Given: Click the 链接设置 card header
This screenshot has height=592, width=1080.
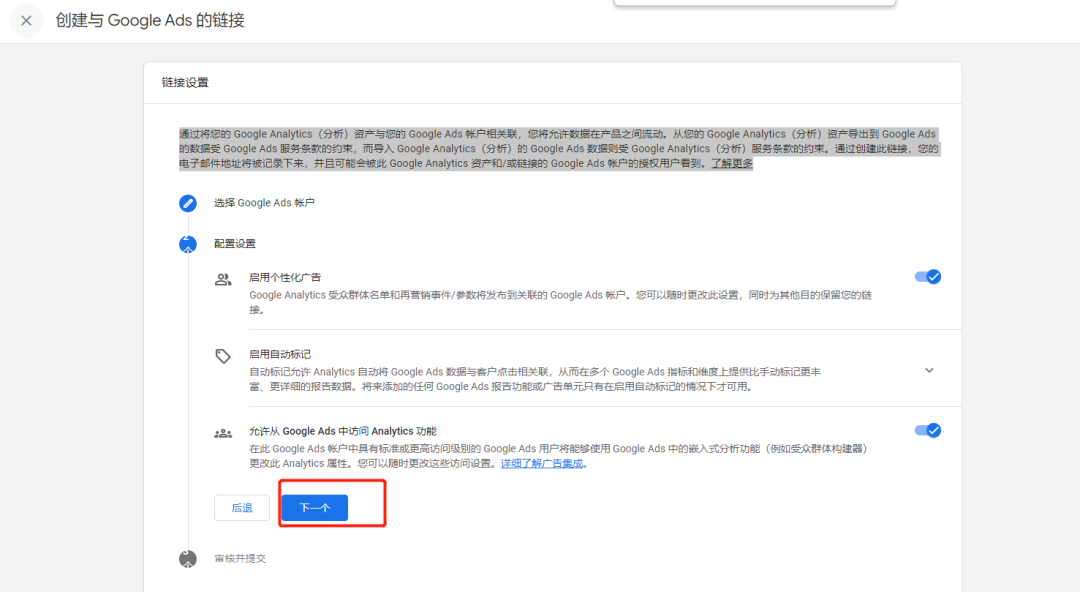Looking at the screenshot, I should tap(186, 82).
